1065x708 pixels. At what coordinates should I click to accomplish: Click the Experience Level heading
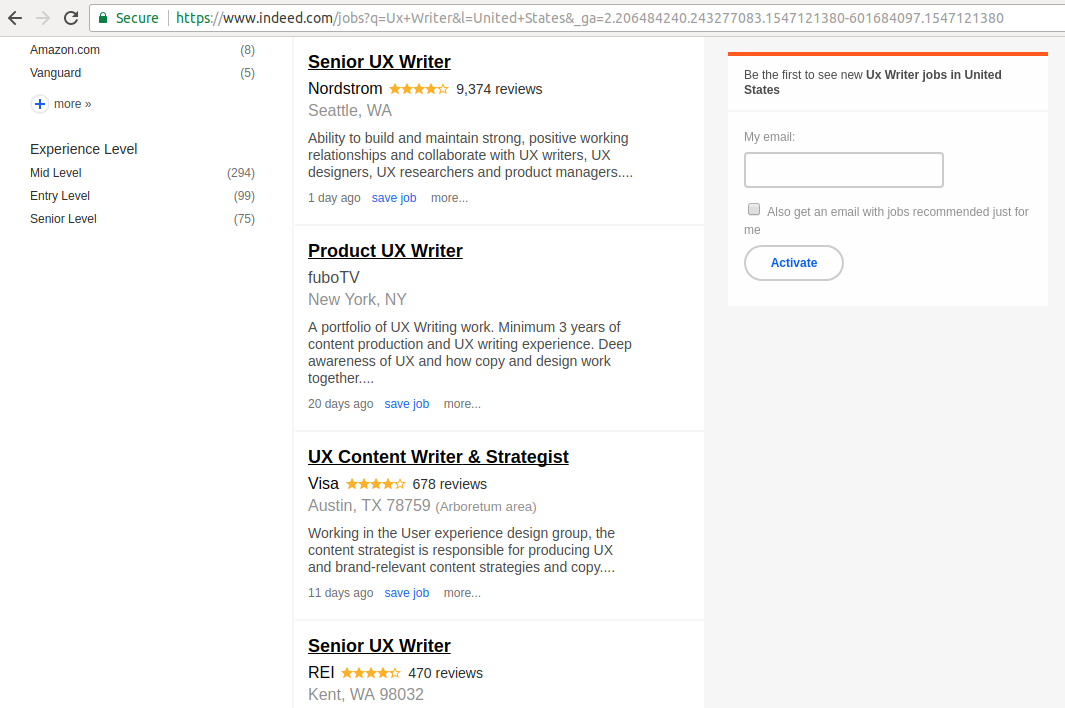click(x=84, y=149)
